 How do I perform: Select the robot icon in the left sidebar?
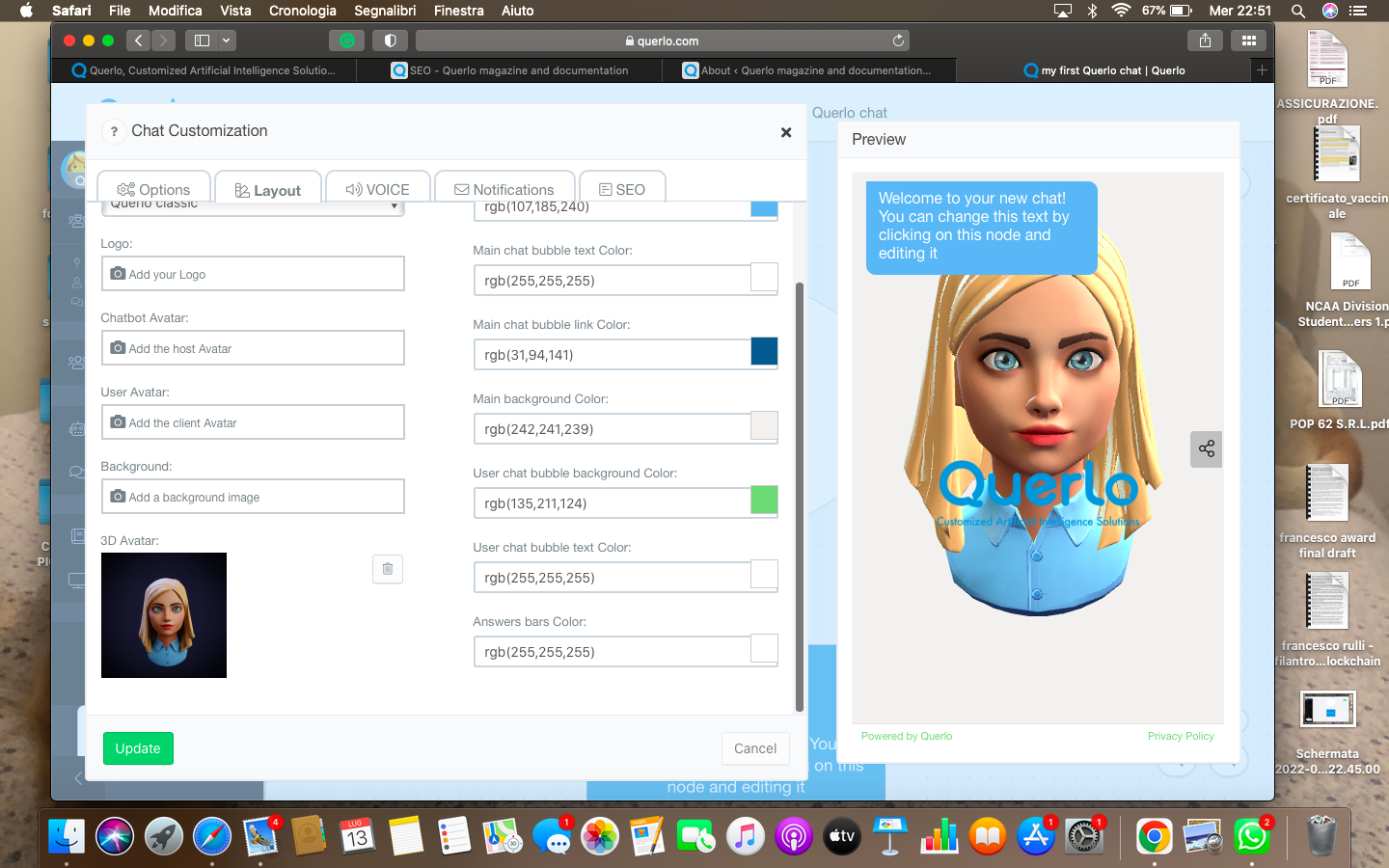[x=79, y=429]
